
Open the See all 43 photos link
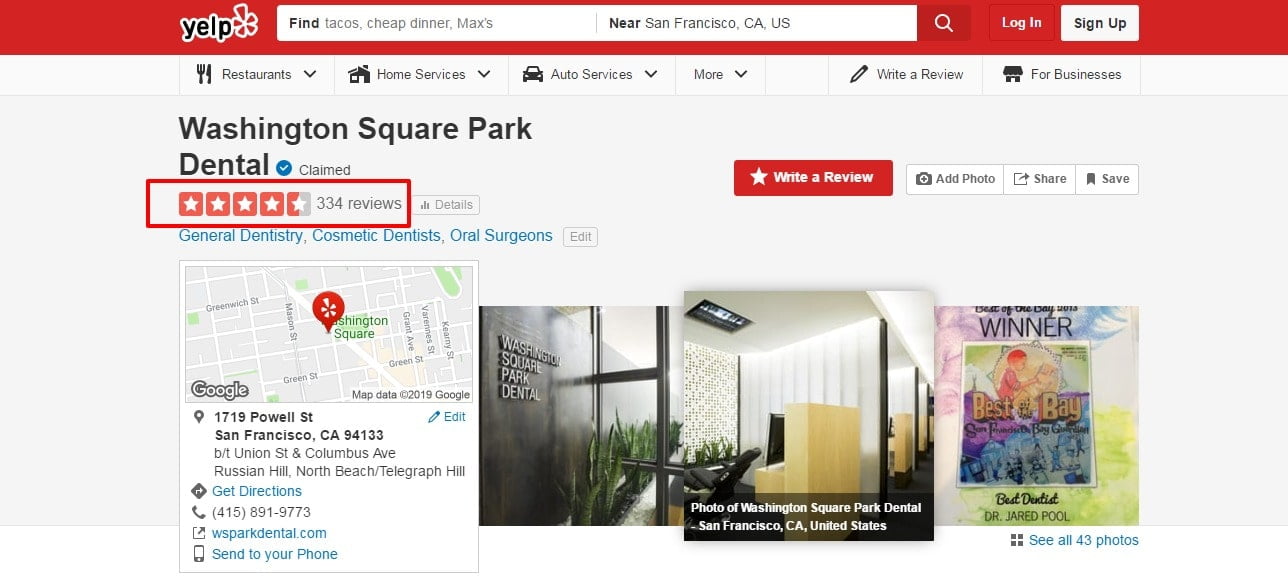tap(1084, 541)
